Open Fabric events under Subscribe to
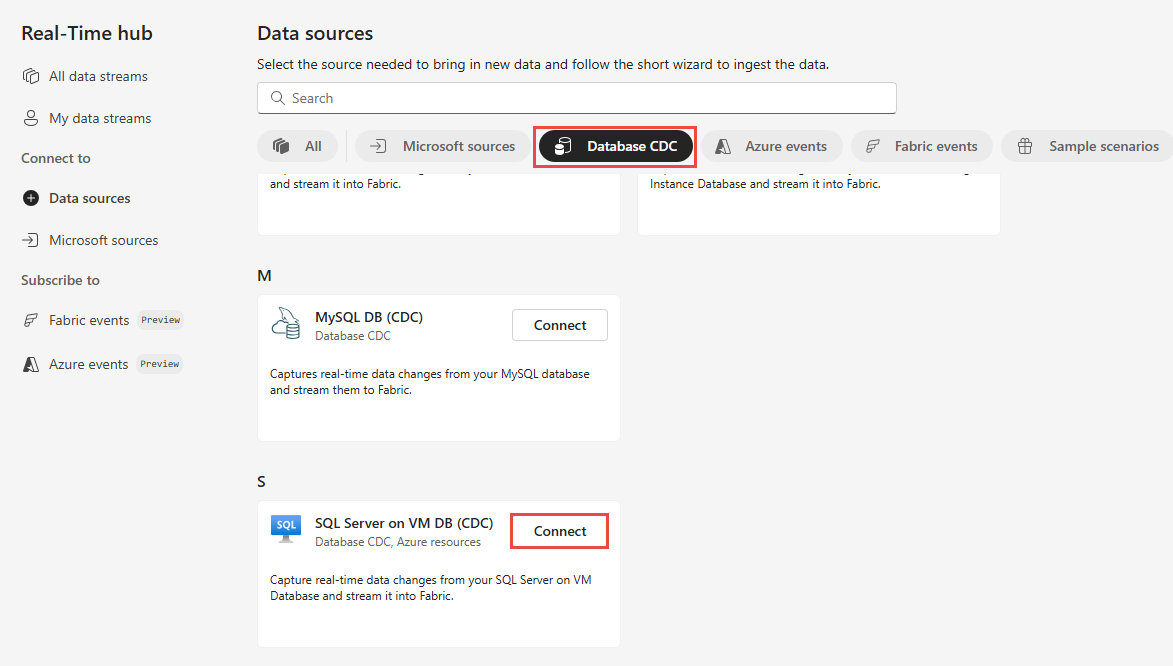 pos(89,320)
